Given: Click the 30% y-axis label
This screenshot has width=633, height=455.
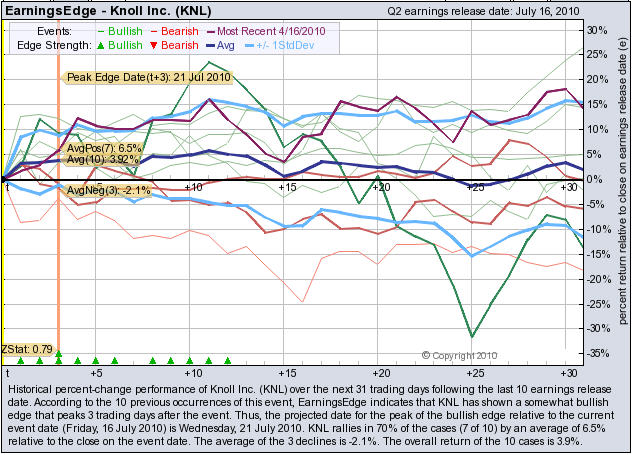Looking at the screenshot, I should tap(597, 31).
